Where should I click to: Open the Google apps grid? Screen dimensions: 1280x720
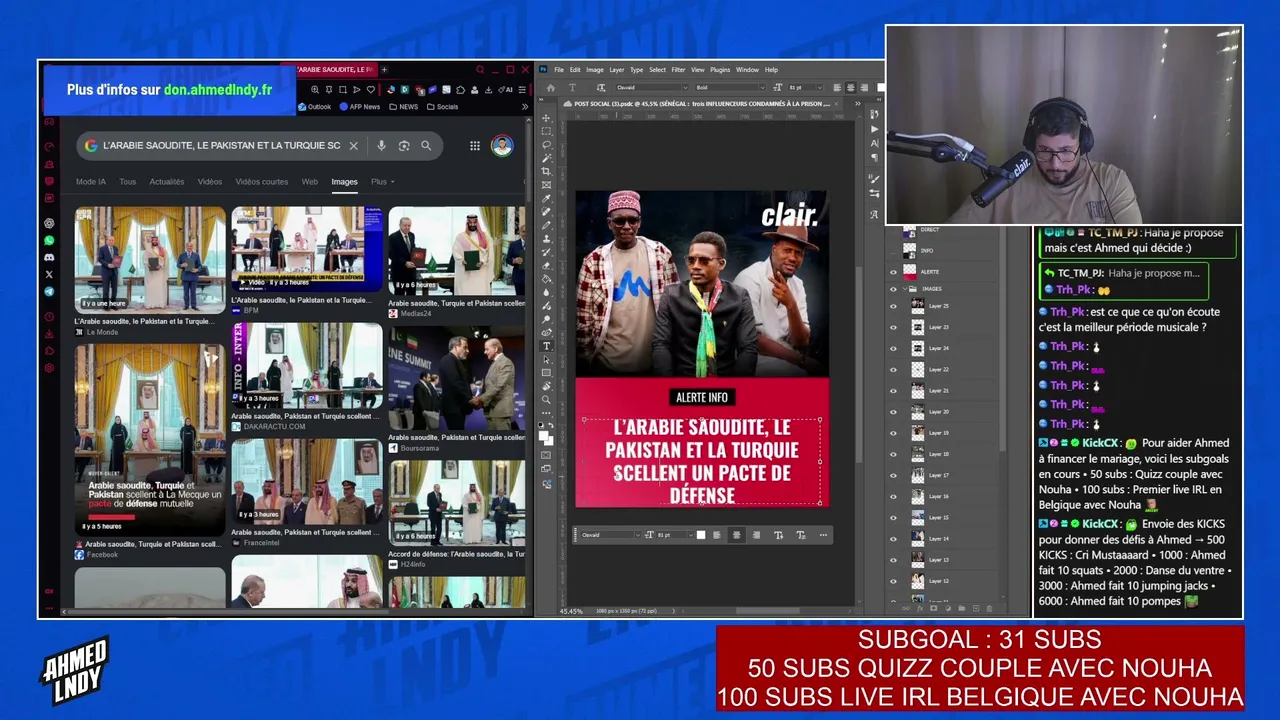tap(475, 146)
